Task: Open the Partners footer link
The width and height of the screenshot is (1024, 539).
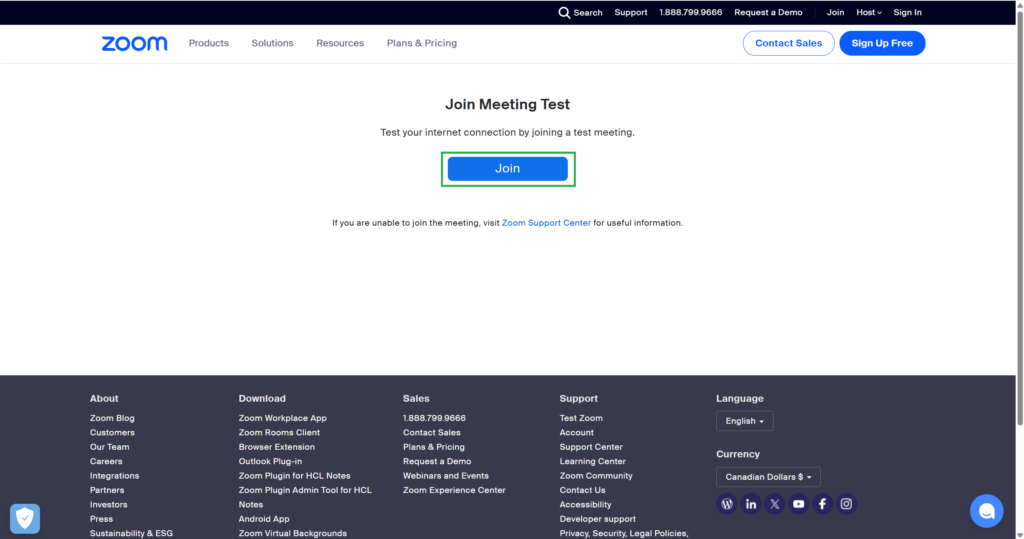Action: click(x=107, y=490)
